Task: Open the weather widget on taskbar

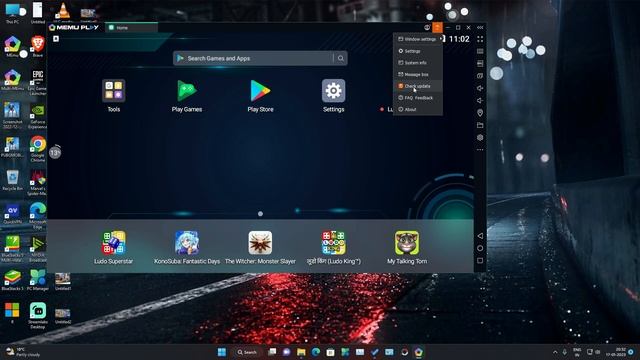Action: tap(24, 352)
